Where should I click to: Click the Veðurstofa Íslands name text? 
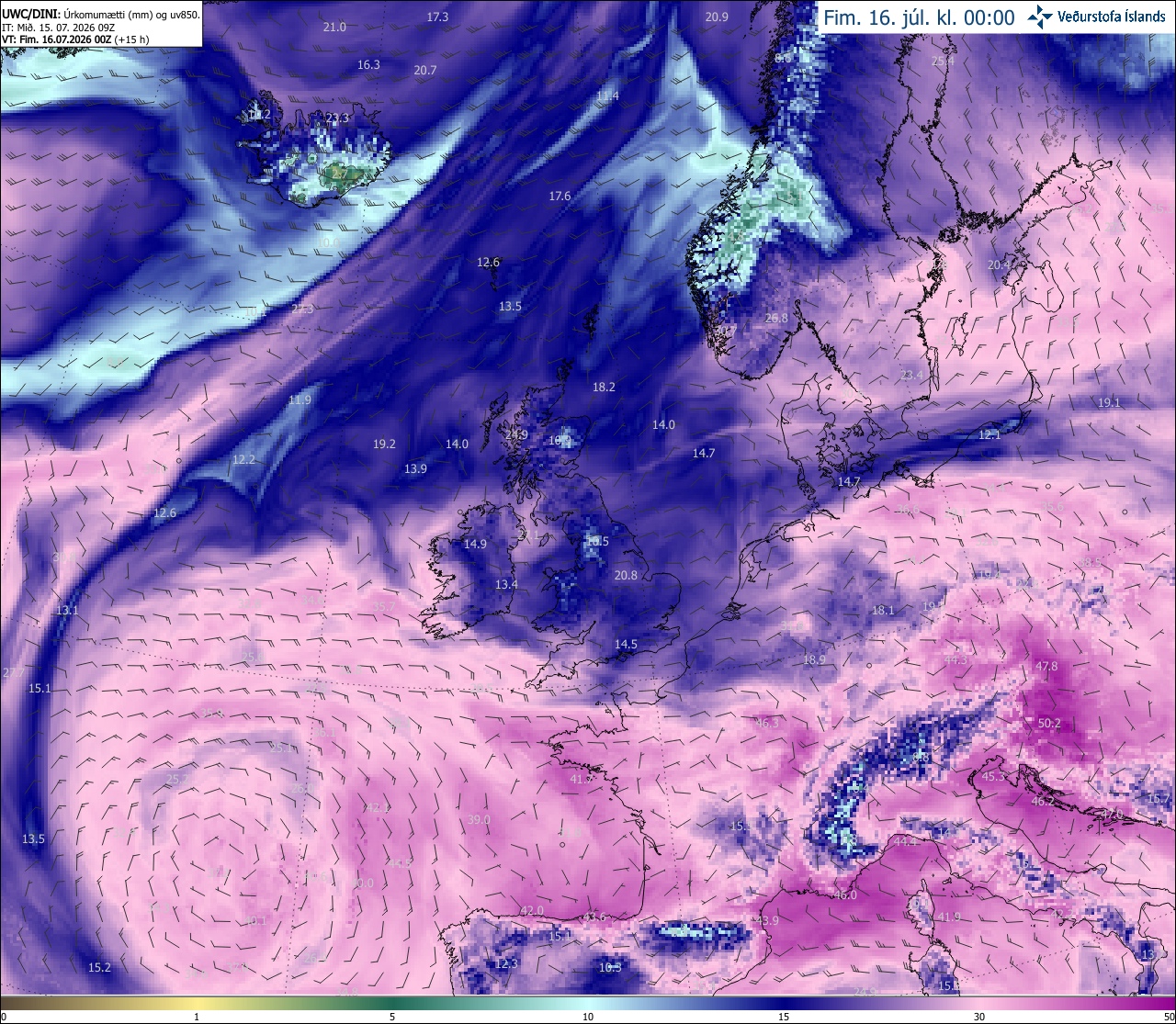click(1112, 17)
